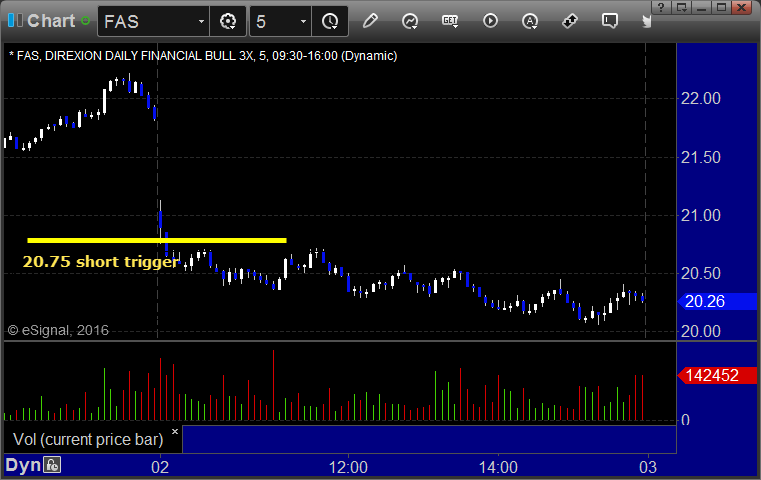Image resolution: width=761 pixels, height=480 pixels.
Task: Click the 12:00 time axis label
Action: point(348,467)
